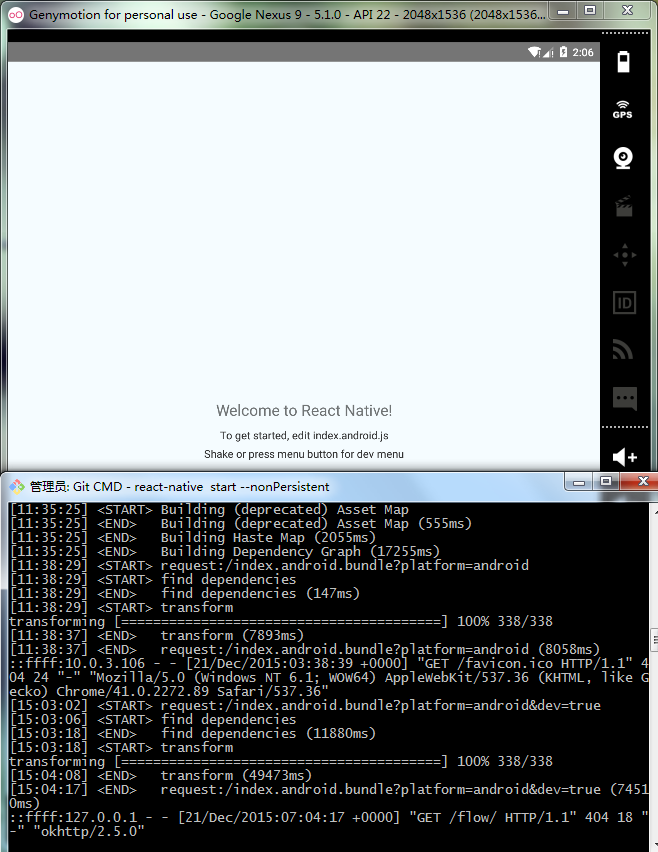
Task: Click the Git CMD window icon
Action: [17, 486]
